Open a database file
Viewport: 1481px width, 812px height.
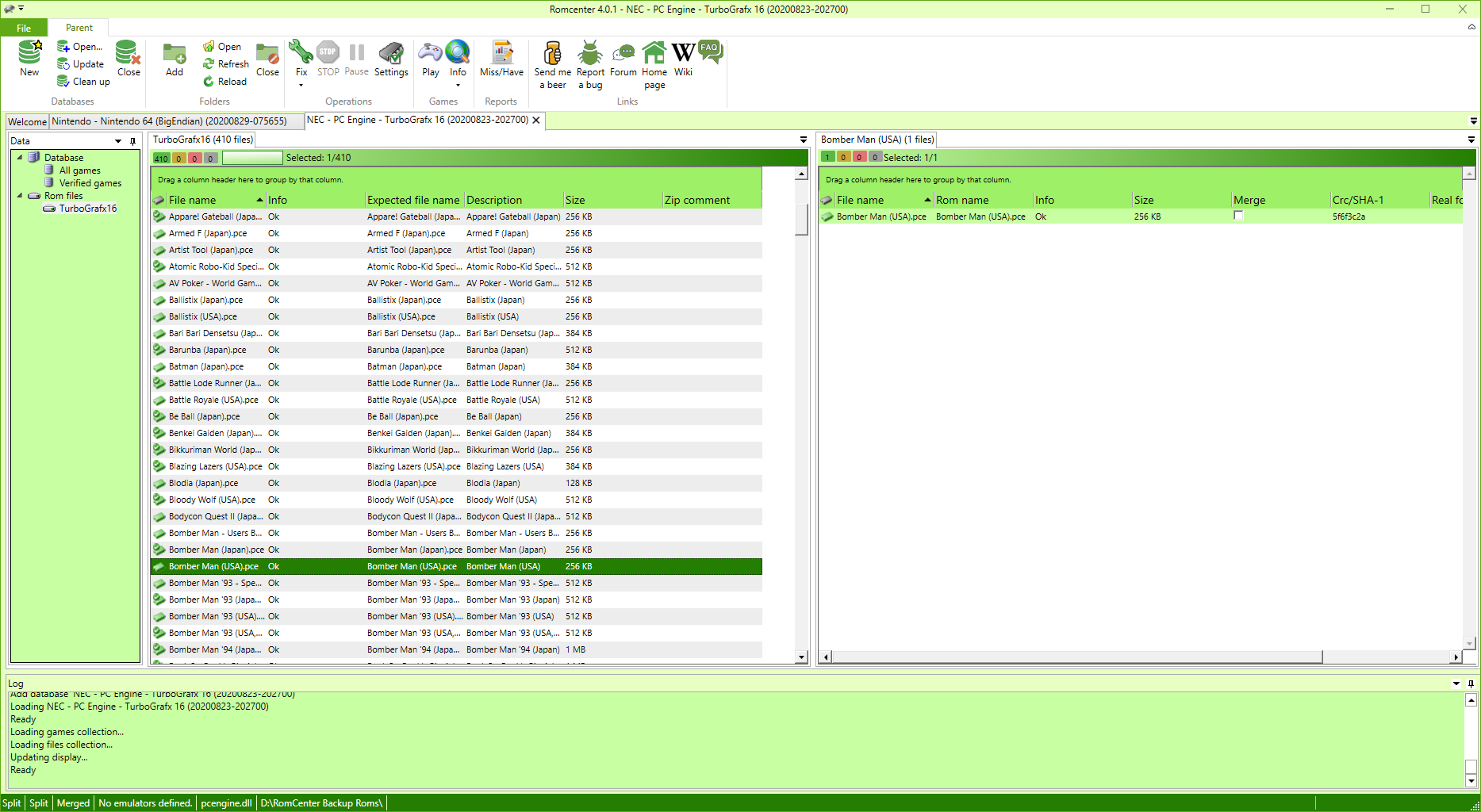pos(79,47)
